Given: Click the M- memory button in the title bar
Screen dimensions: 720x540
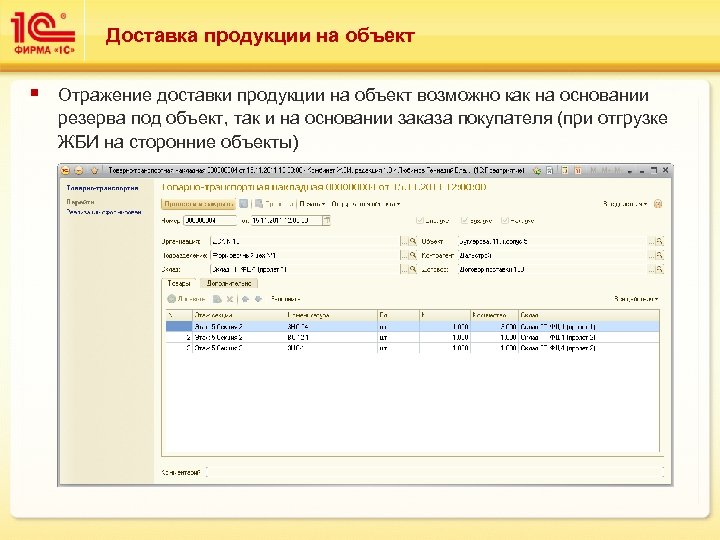Looking at the screenshot, I should (x=618, y=170).
